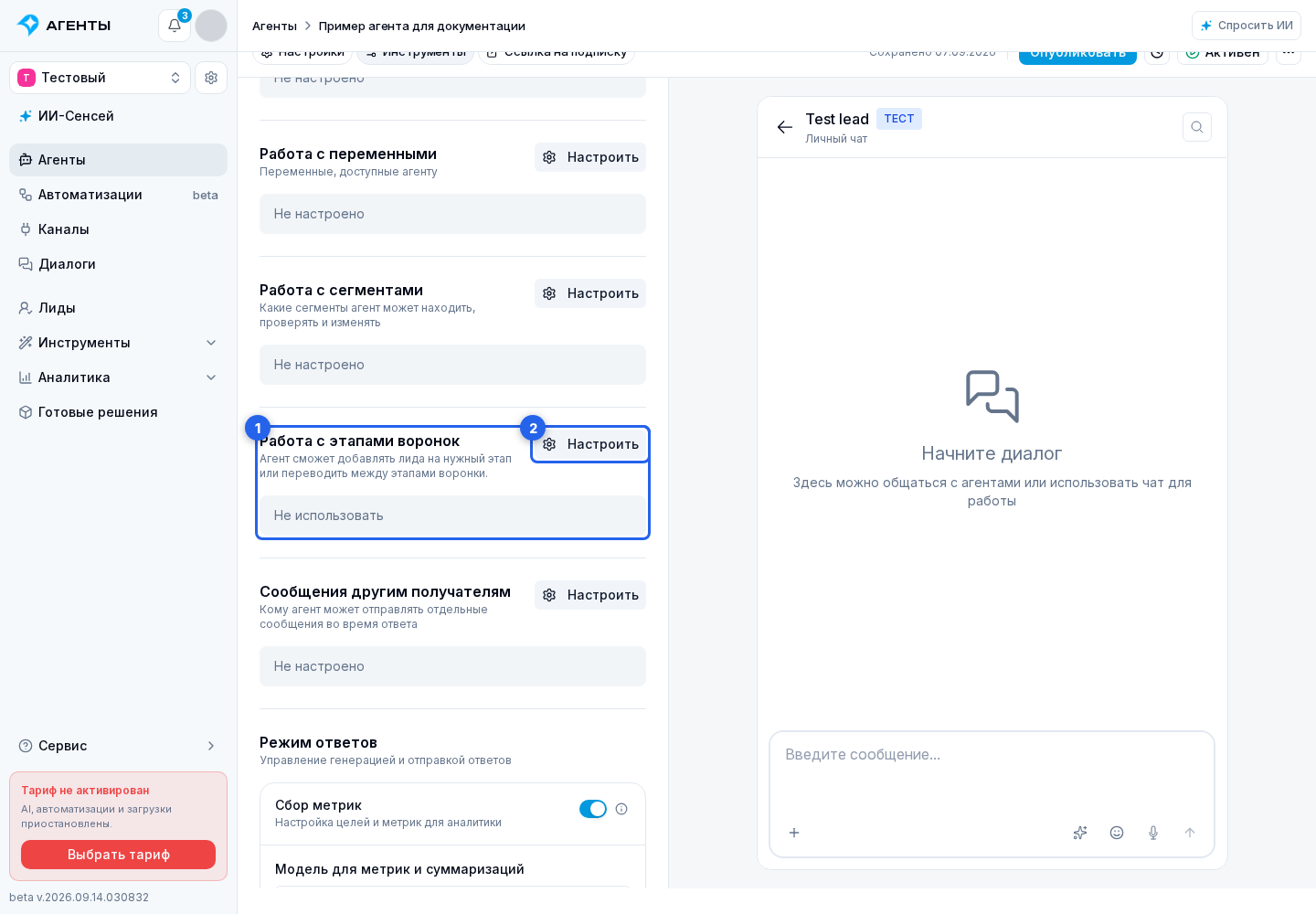The image size is (1316, 914).
Task: Open Автоматизации in the sidebar
Action: click(x=118, y=195)
